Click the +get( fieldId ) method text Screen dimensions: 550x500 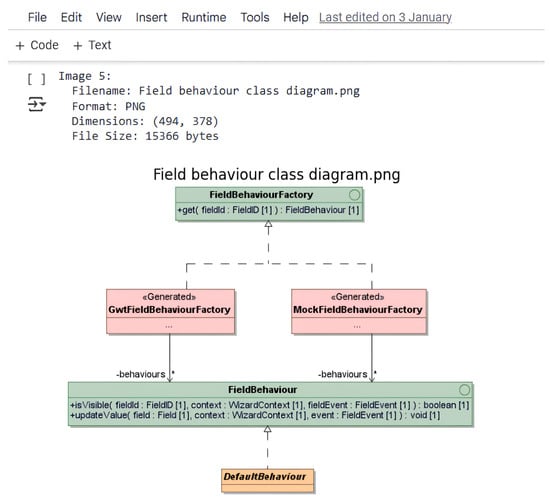tap(268, 210)
